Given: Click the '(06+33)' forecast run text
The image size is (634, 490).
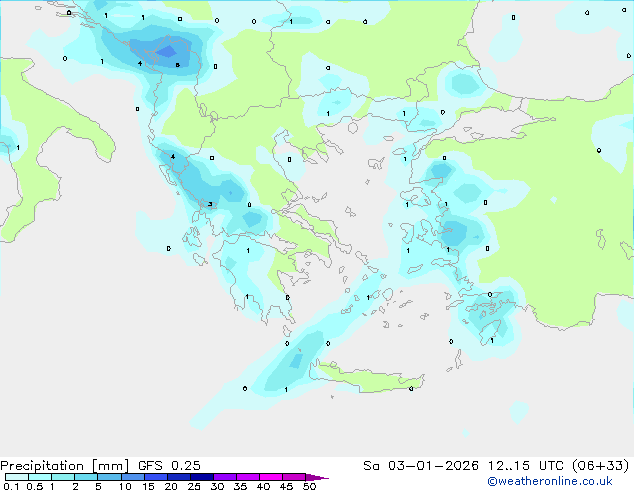Looking at the screenshot, I should click(600, 466).
